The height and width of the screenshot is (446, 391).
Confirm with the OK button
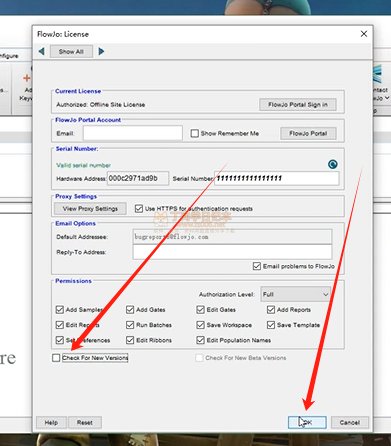coord(307,422)
